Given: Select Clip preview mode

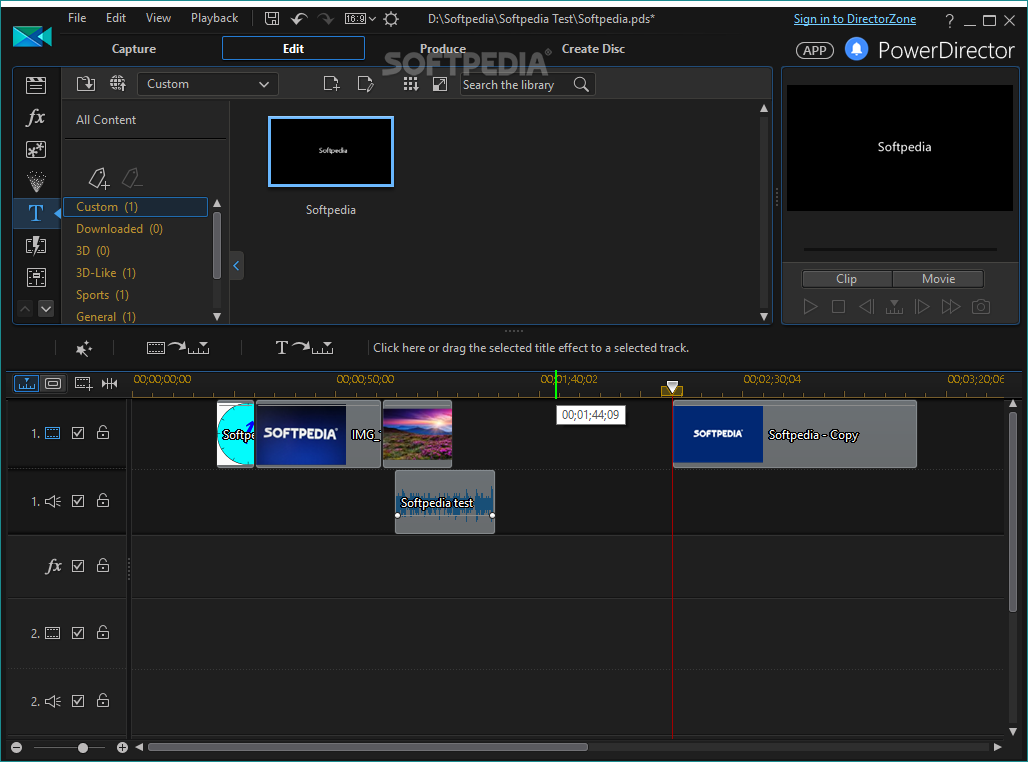Looking at the screenshot, I should tap(846, 279).
